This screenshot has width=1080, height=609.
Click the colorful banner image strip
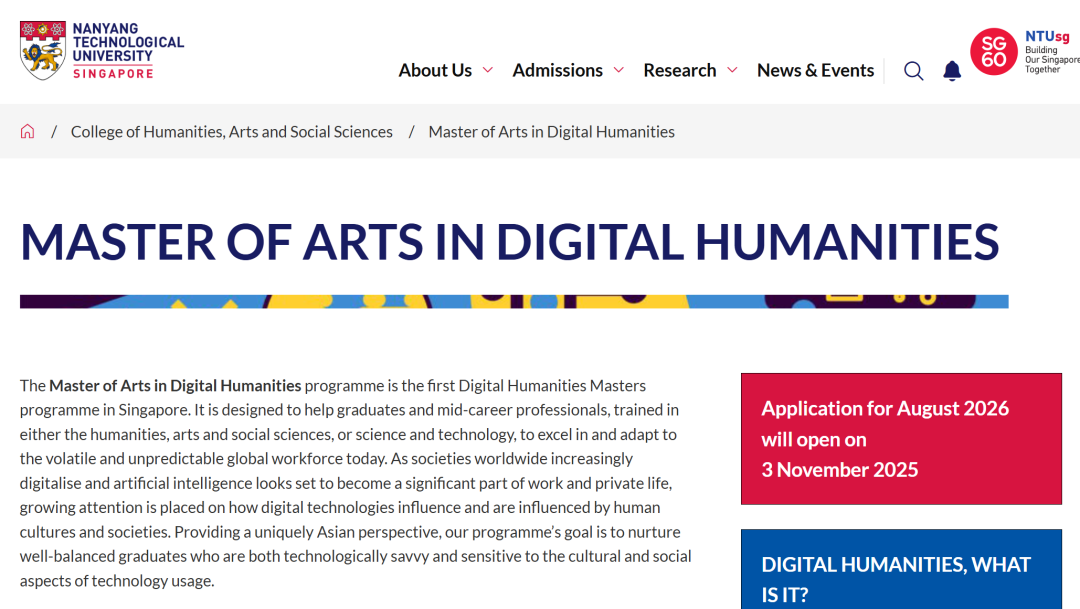click(514, 301)
